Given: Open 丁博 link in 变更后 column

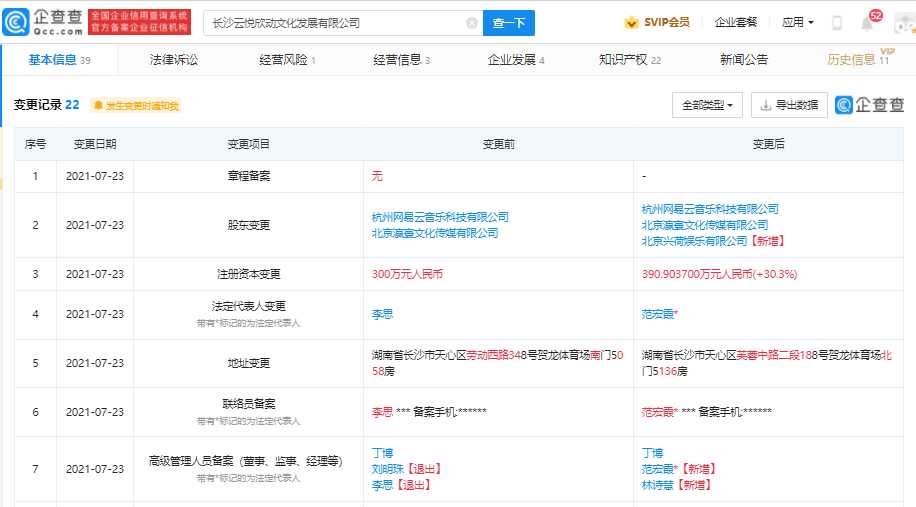Looking at the screenshot, I should (653, 453).
